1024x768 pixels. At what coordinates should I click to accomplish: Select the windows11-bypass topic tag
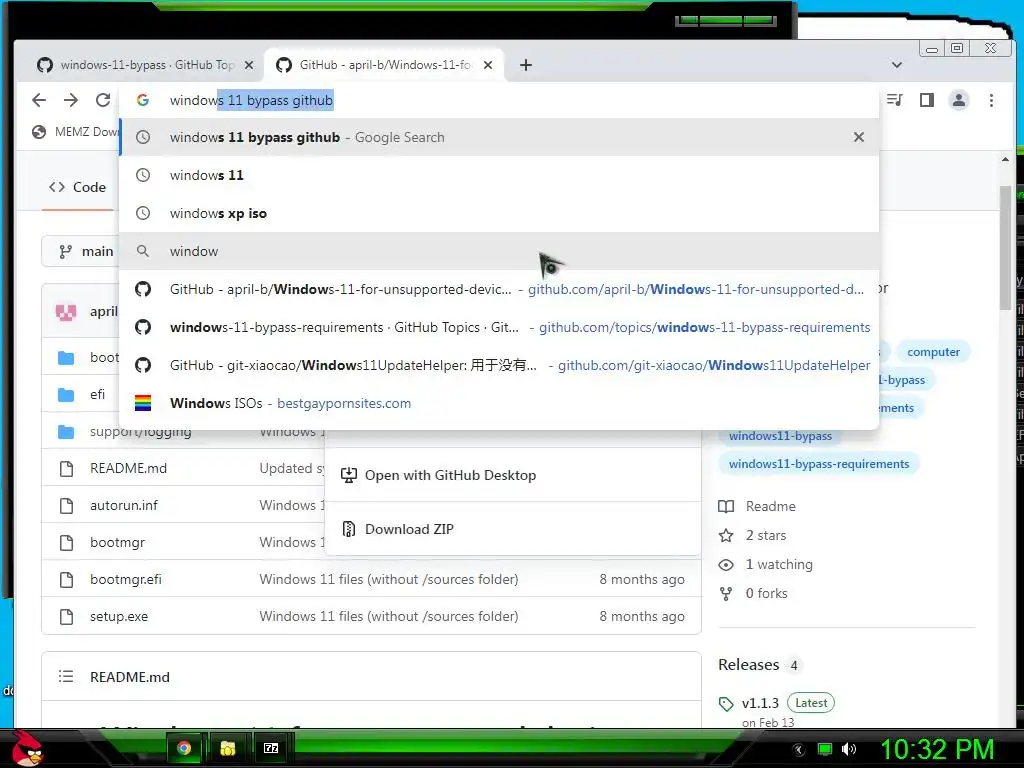780,436
